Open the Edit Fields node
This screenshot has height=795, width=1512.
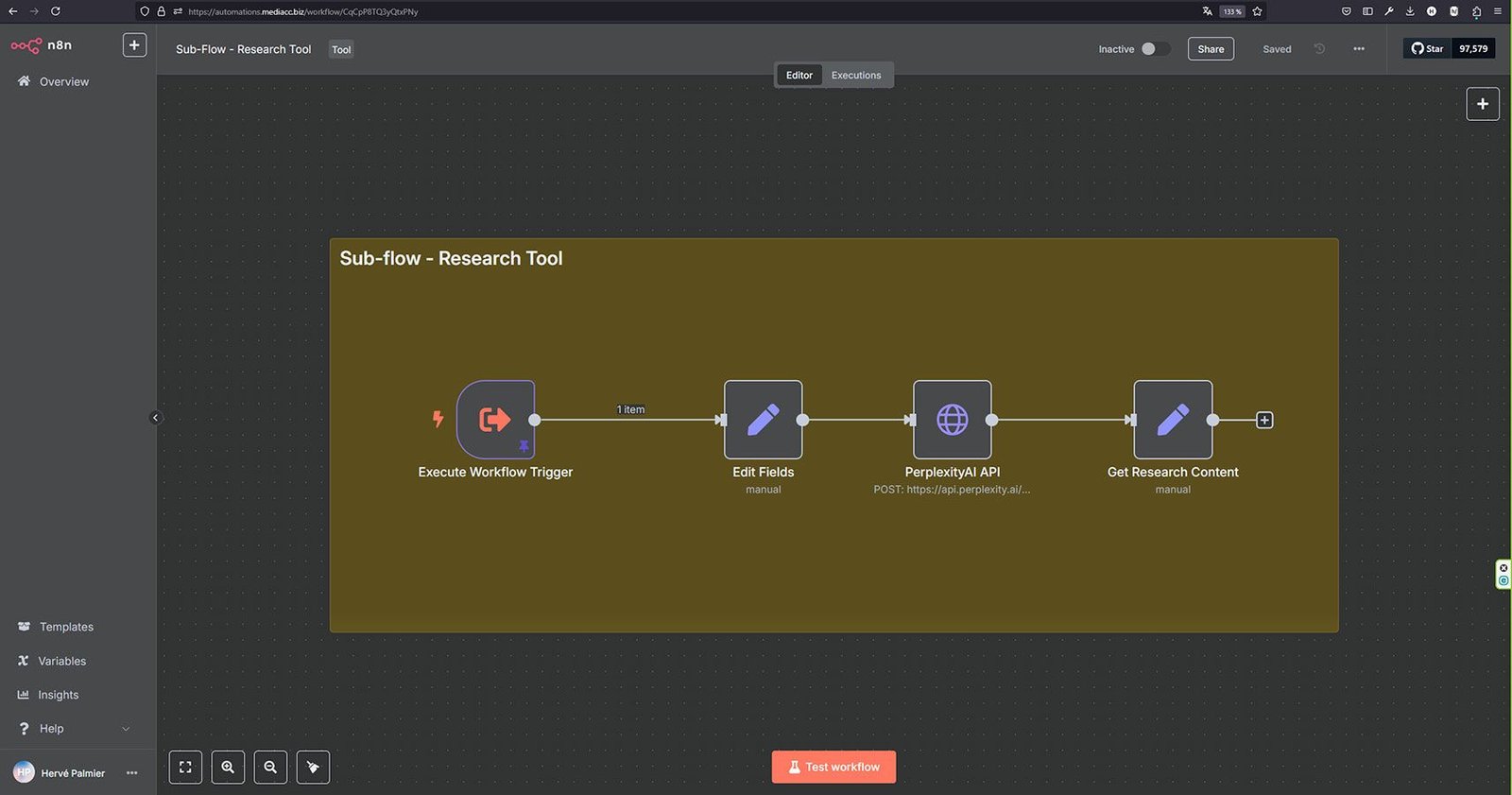(x=763, y=420)
